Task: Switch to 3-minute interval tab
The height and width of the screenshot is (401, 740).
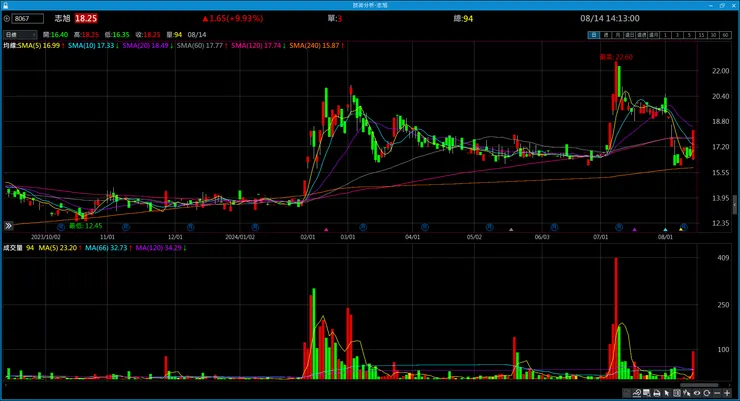Action: (677, 35)
